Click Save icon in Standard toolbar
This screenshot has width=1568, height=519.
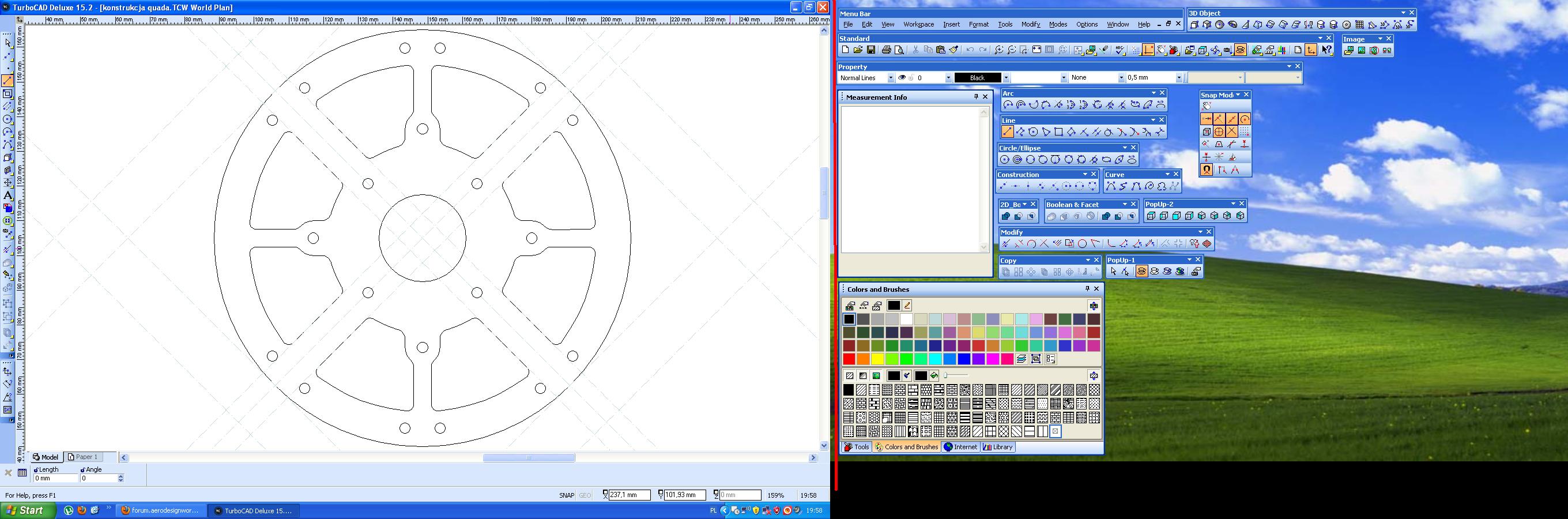point(871,51)
